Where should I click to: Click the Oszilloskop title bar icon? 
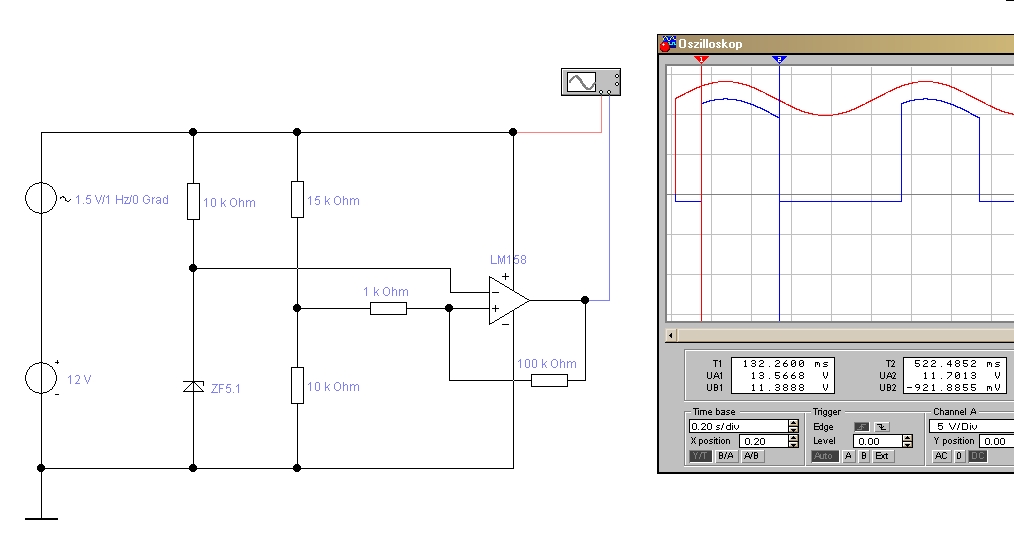[x=668, y=43]
